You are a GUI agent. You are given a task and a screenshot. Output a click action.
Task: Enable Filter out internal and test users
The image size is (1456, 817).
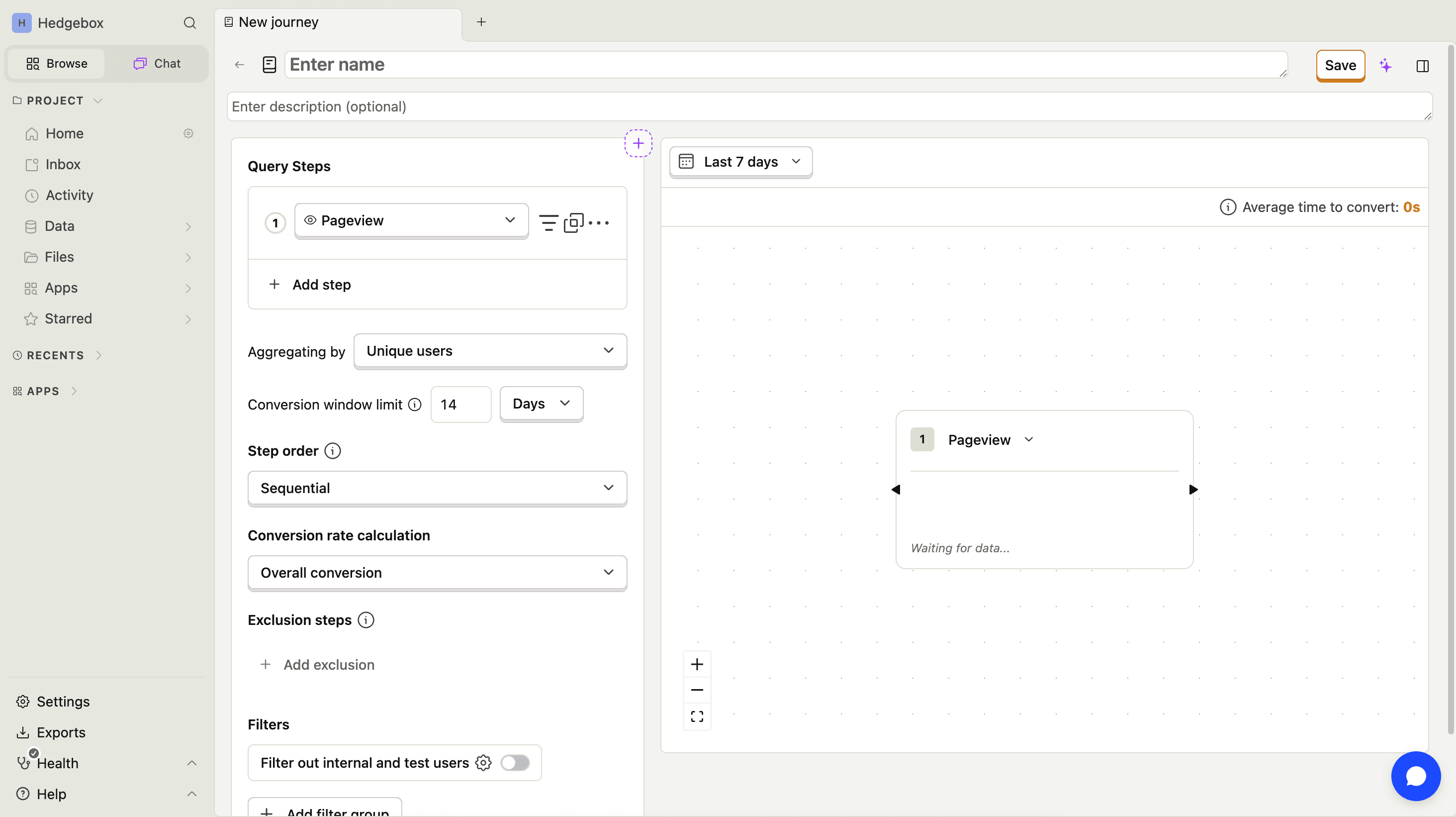[515, 762]
